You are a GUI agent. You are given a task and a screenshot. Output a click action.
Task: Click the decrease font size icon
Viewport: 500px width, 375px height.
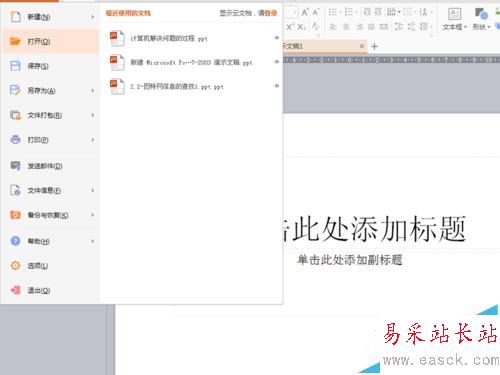[316, 13]
